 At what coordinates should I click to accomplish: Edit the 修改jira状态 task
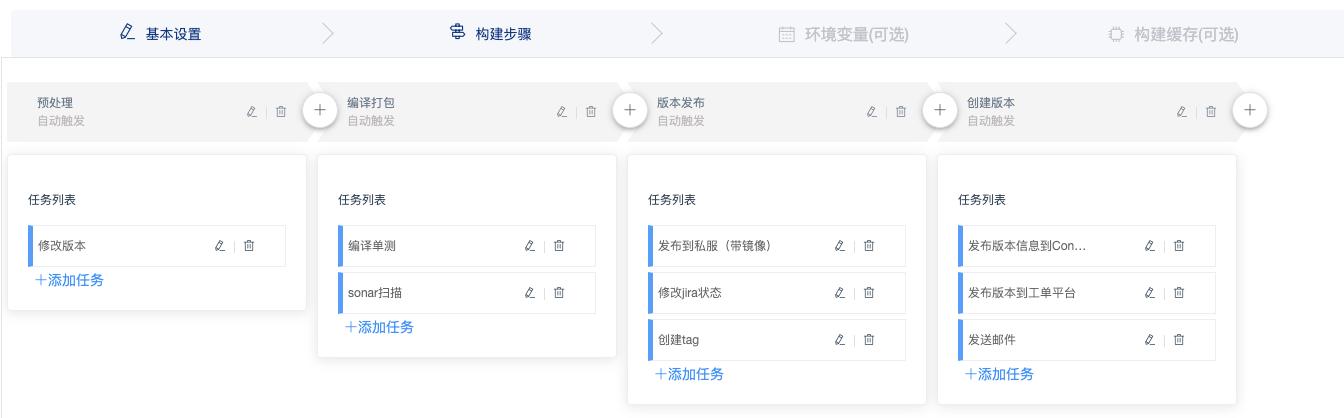pyautogui.click(x=840, y=293)
